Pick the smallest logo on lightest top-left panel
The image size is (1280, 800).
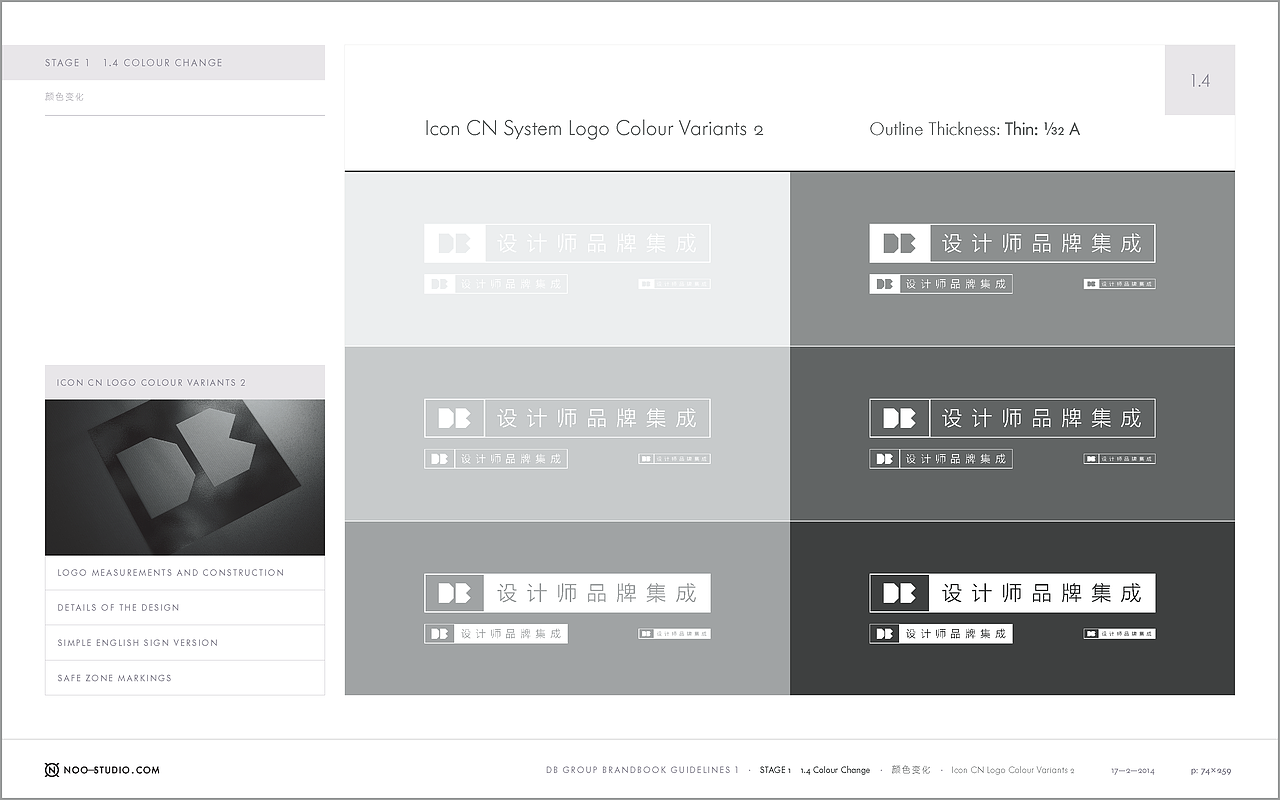pyautogui.click(x=675, y=284)
